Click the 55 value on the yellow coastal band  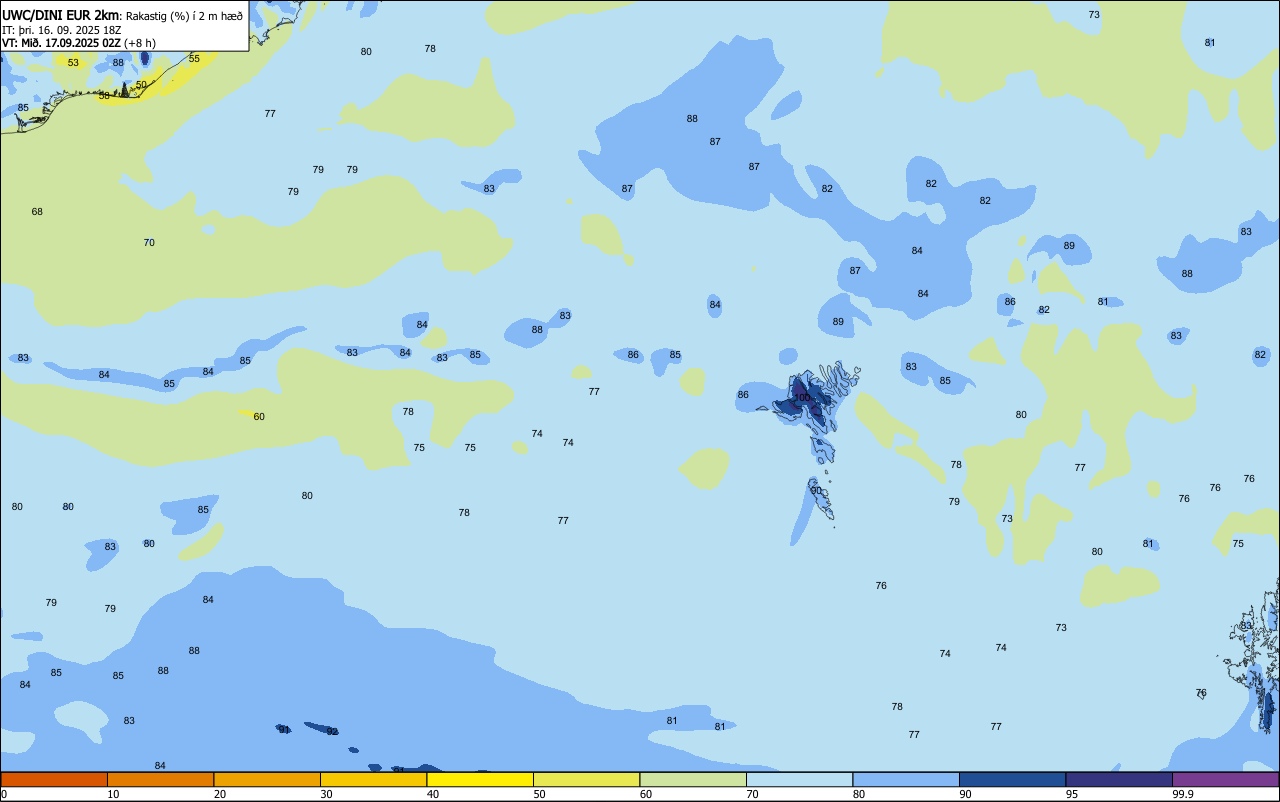click(x=194, y=59)
